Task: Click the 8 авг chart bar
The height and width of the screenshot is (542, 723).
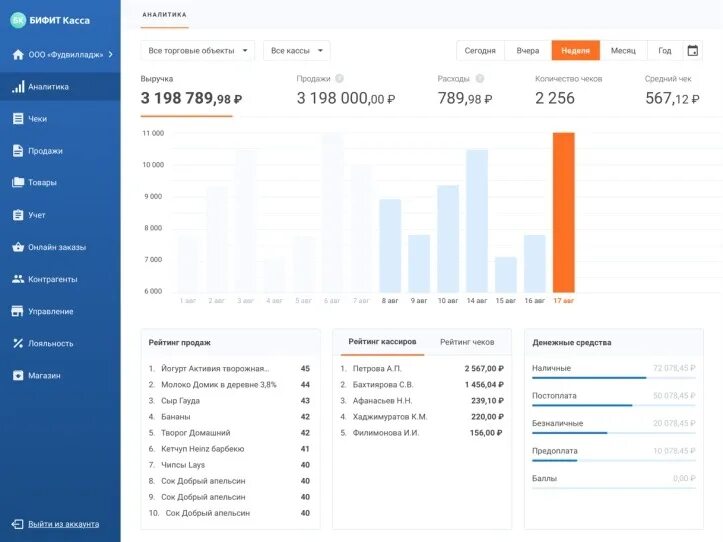Action: click(390, 245)
